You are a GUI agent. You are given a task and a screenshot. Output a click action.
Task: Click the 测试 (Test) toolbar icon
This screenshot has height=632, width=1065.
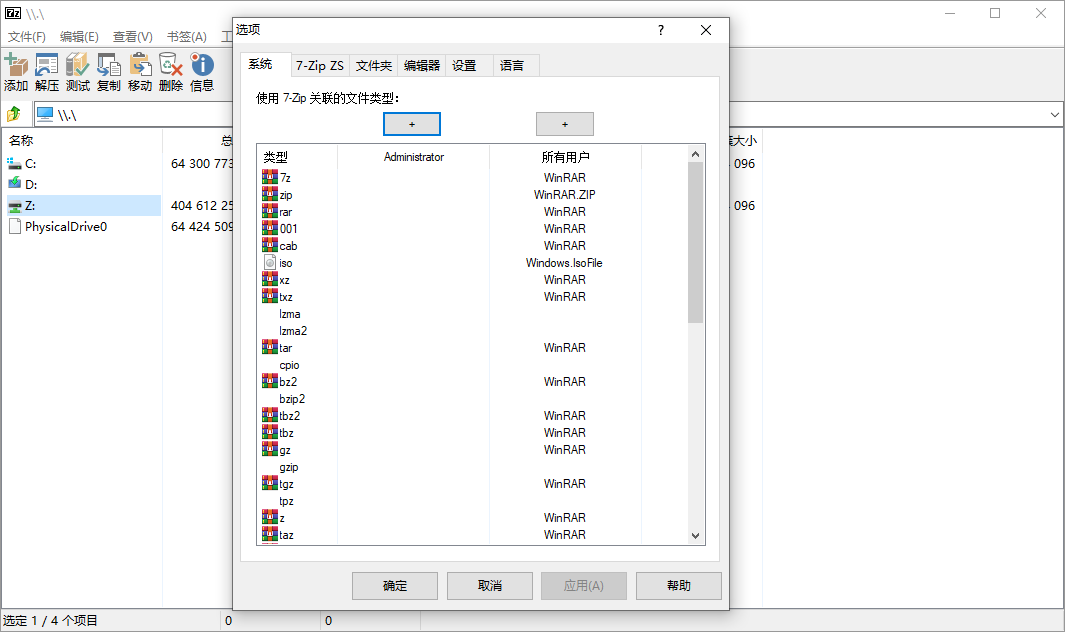click(77, 65)
